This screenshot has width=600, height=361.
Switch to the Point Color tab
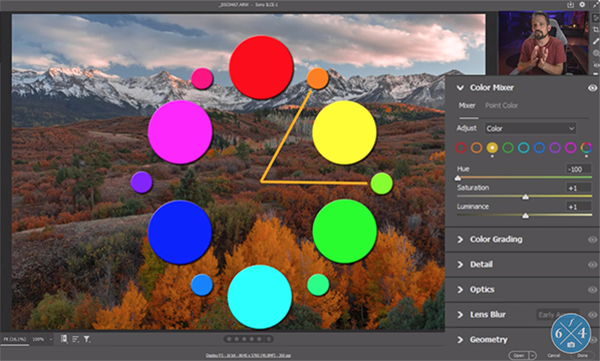[501, 105]
